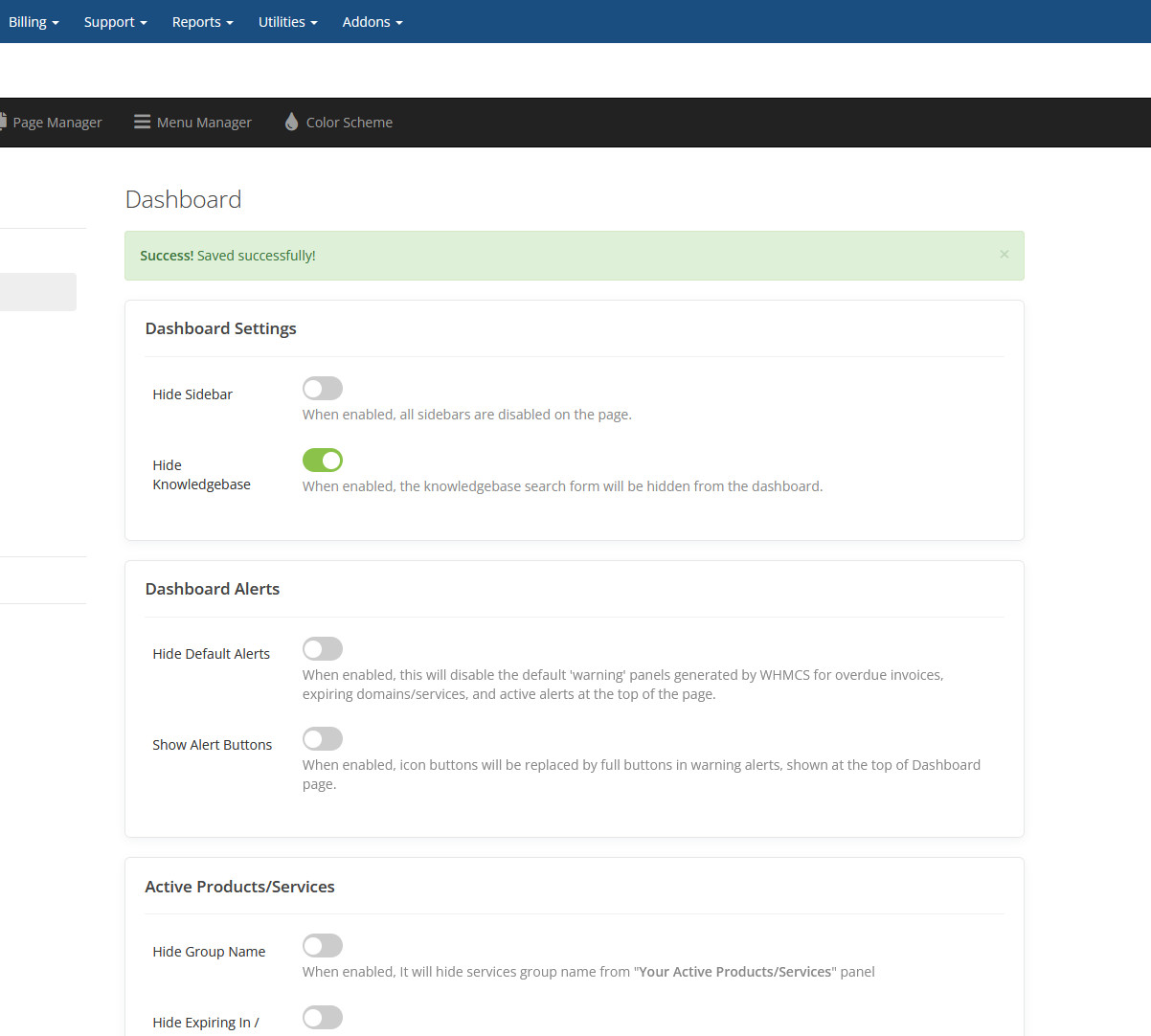Screen dimensions: 1151x1036
Task: Enable the Hide Sidebar toggle
Action: coord(323,388)
